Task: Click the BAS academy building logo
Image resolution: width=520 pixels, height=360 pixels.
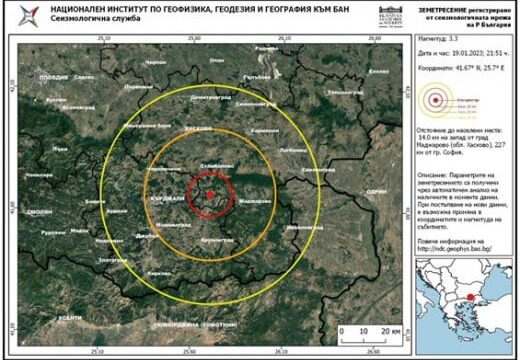Action: 391,17
